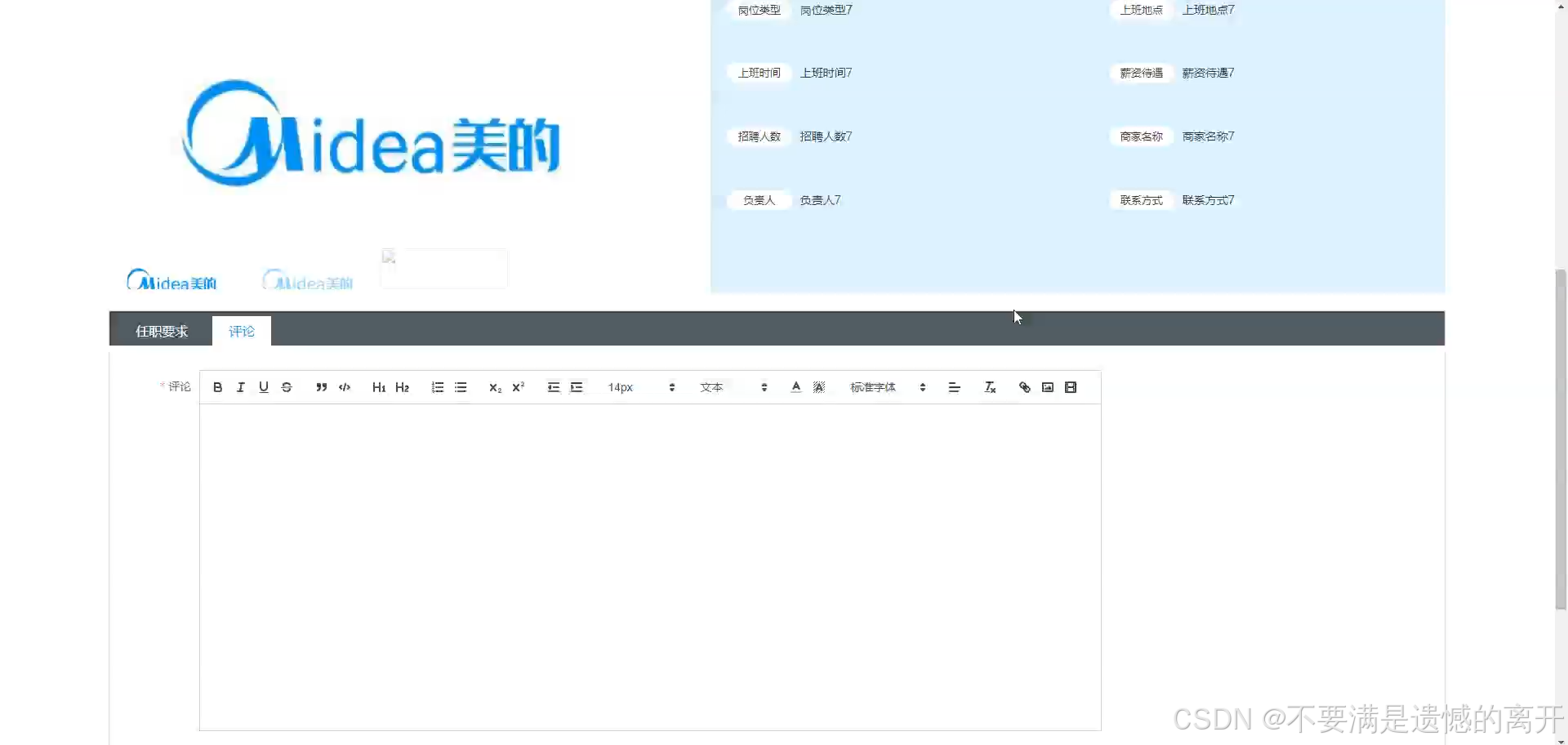Select the second faded Midea logo thumbnail
The image size is (1568, 745).
(x=308, y=279)
